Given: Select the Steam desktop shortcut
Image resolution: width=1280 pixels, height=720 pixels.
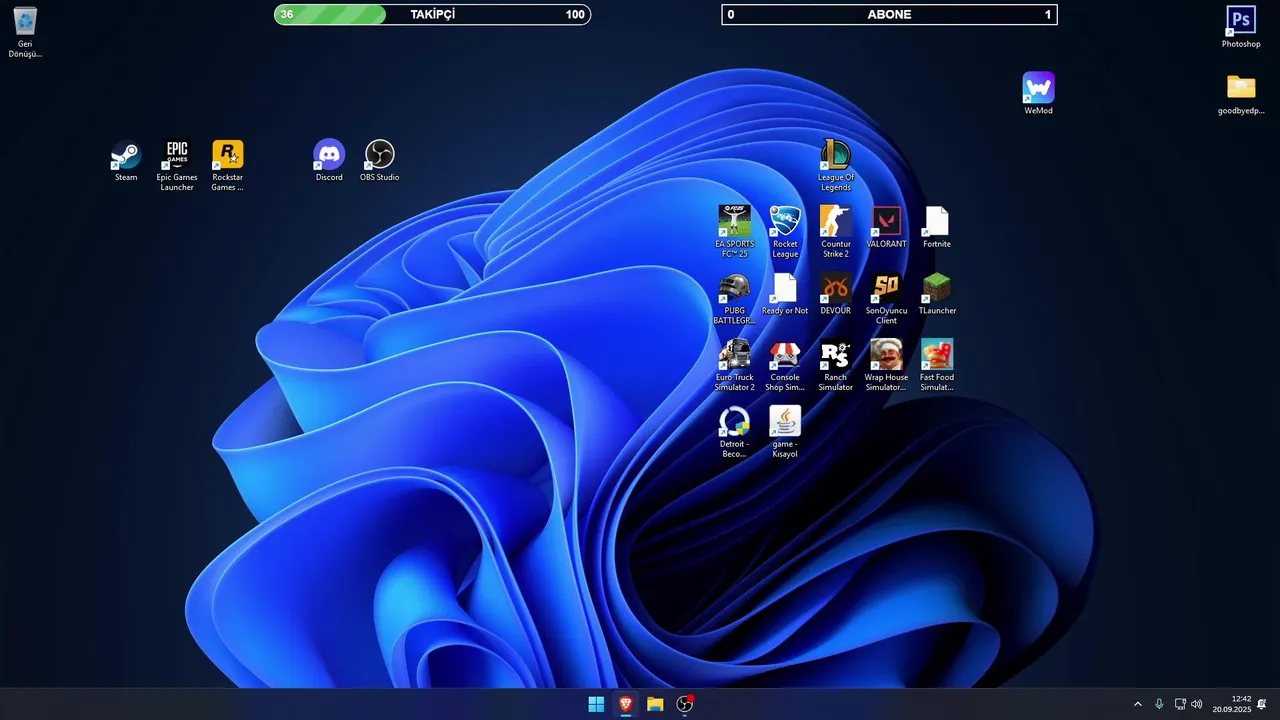Looking at the screenshot, I should tap(126, 161).
